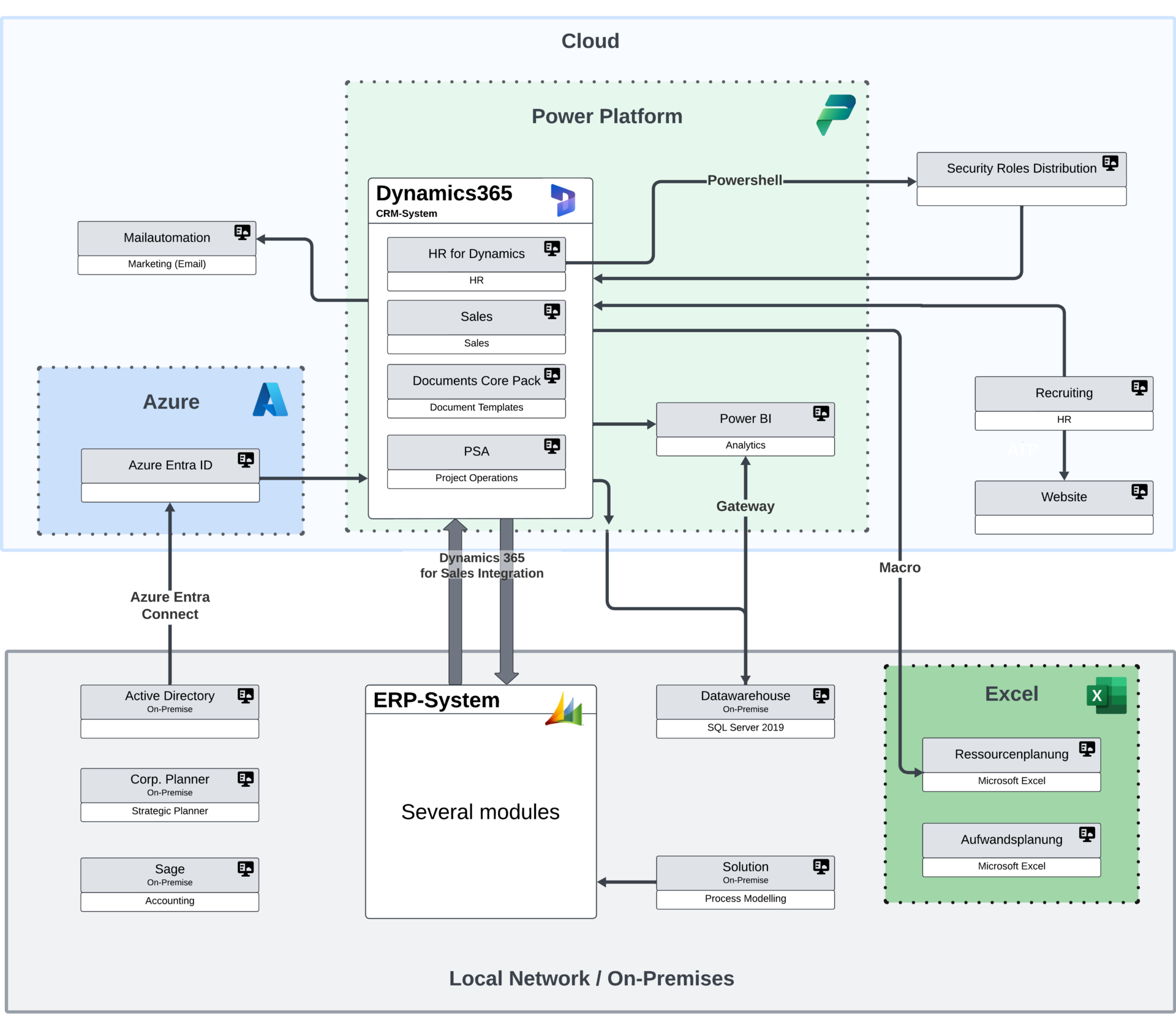Viewport: 1176px width, 1019px height.
Task: Click the 'Power Platform' heading
Action: pyautogui.click(x=607, y=116)
